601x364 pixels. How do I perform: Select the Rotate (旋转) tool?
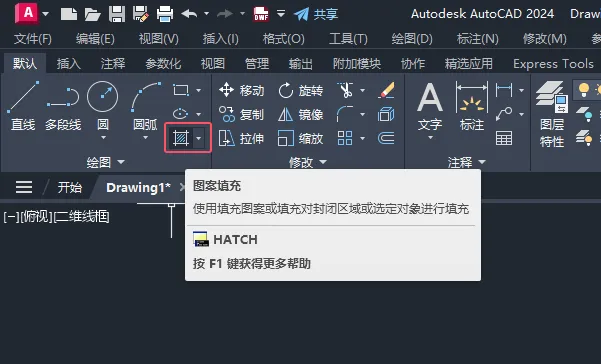coord(300,90)
